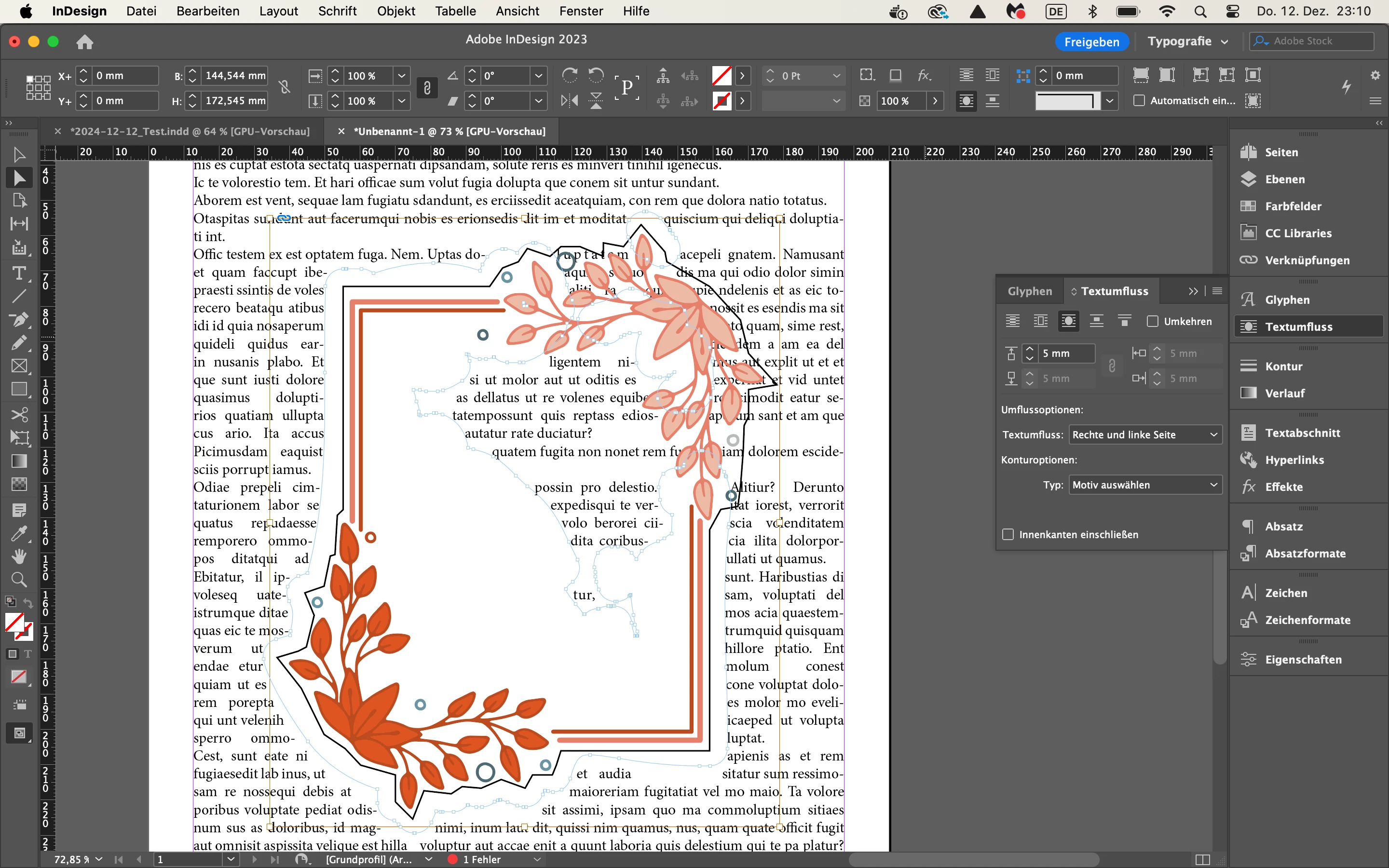The height and width of the screenshot is (868, 1389).
Task: Open the Objekt menu
Action: pos(395,11)
